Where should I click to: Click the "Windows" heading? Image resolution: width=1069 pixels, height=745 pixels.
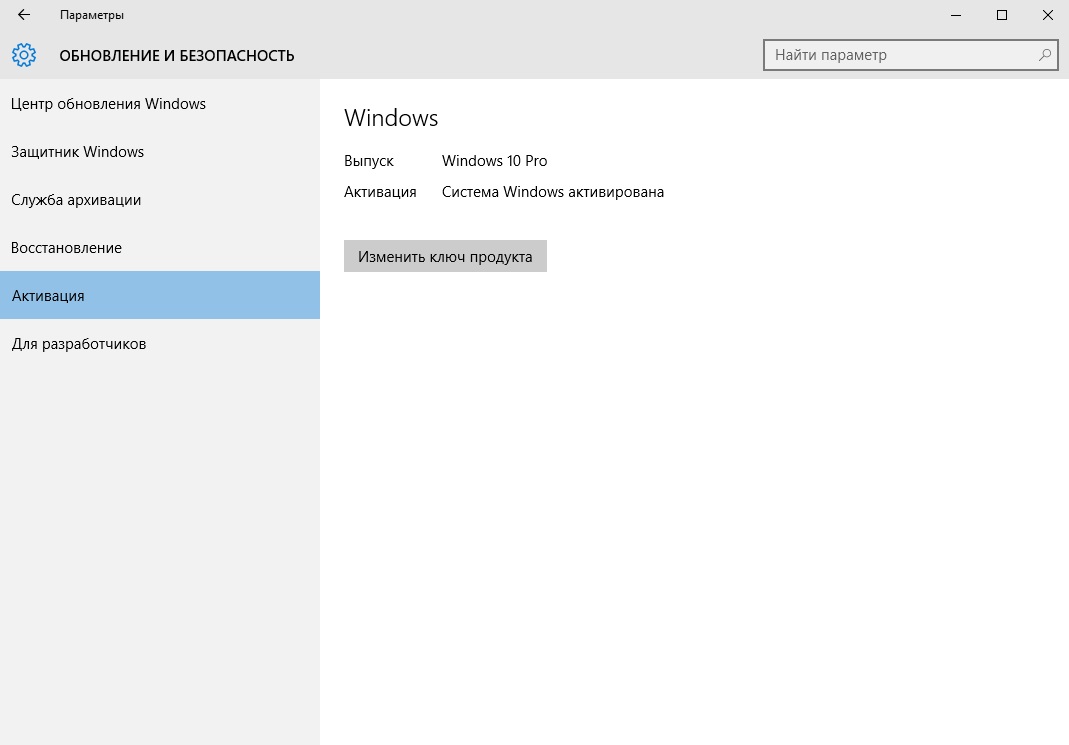click(x=391, y=118)
